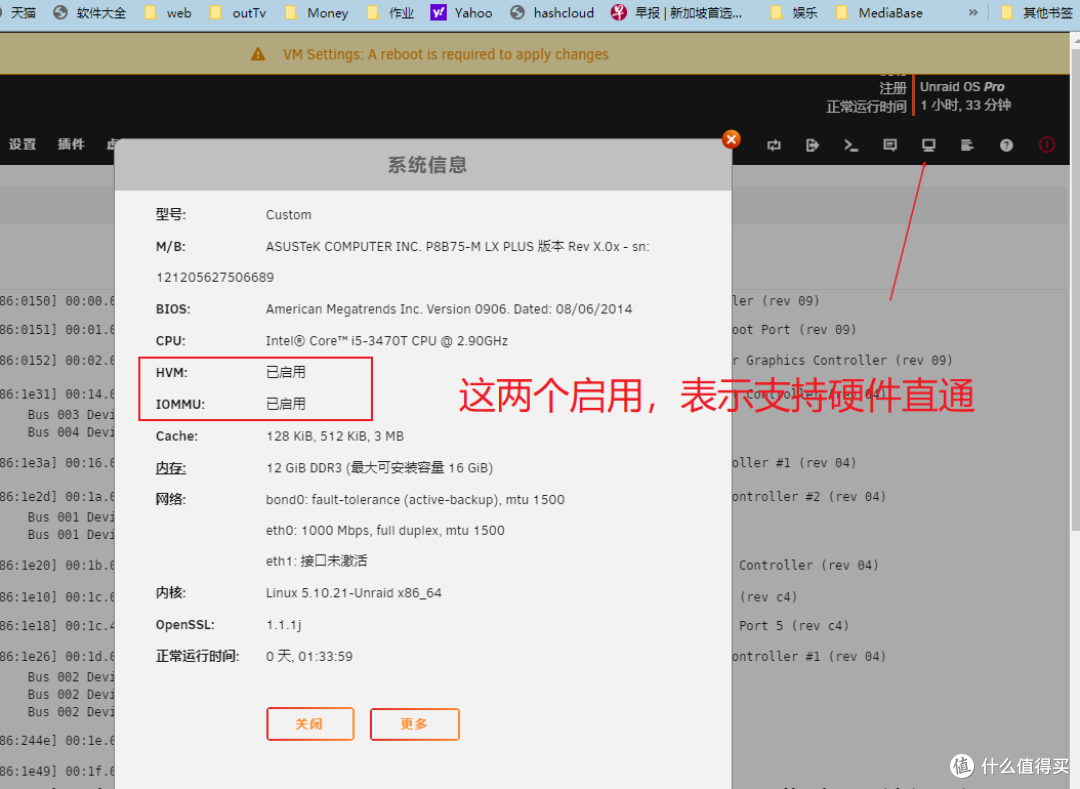Viewport: 1080px width, 789px height.
Task: Open the Yahoo bookmark
Action: click(x=461, y=12)
